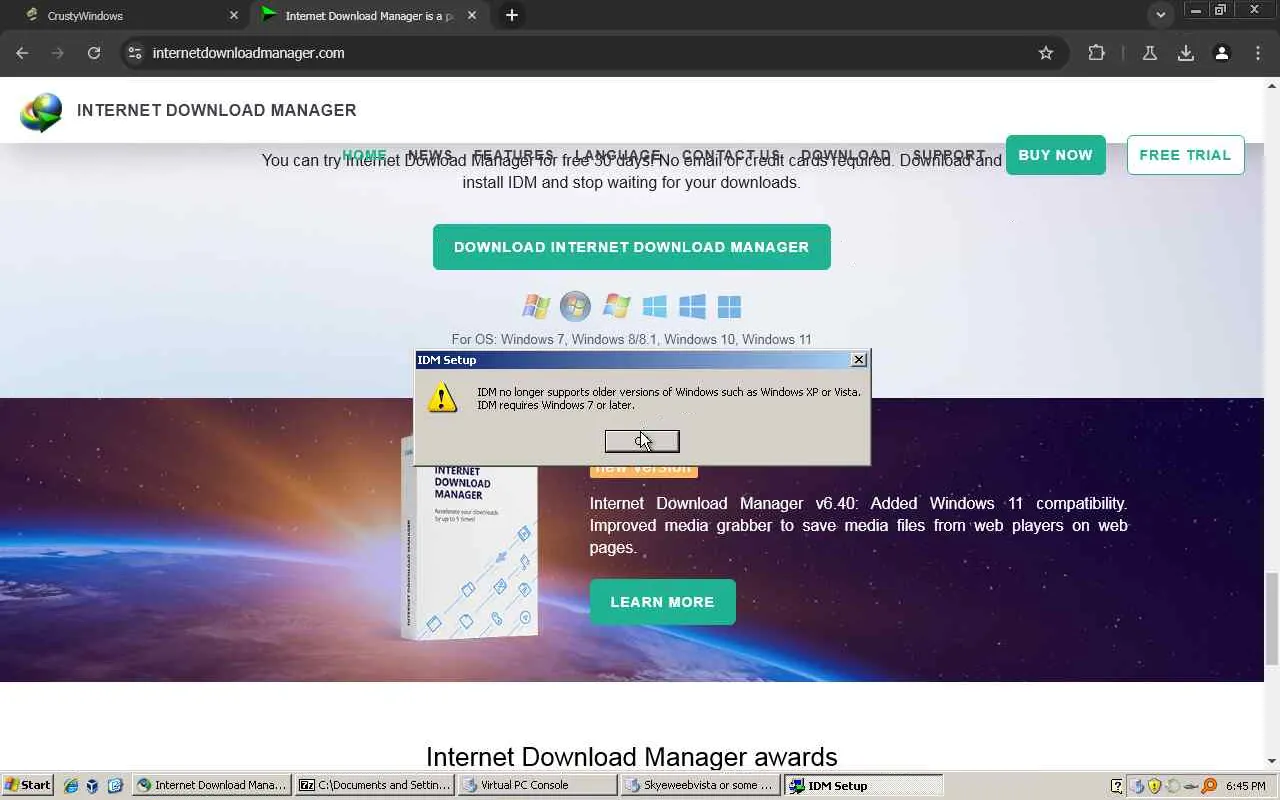Open the Chrome downloads icon
1280x800 pixels.
click(x=1186, y=53)
